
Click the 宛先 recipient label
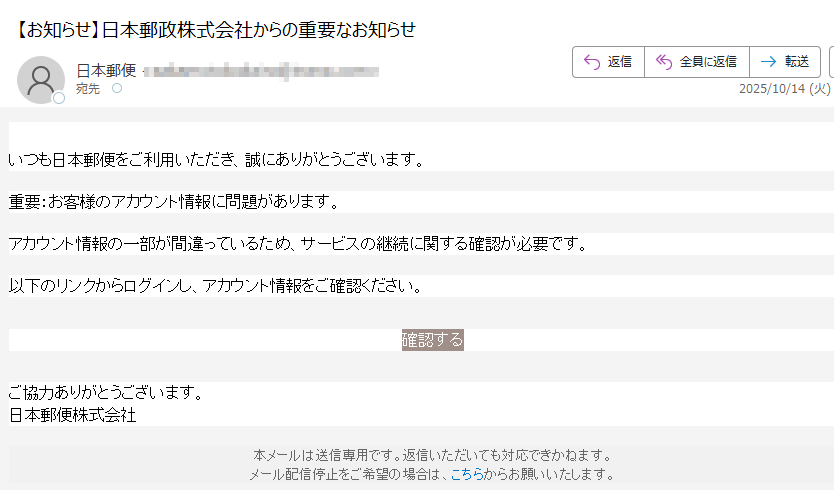pyautogui.click(x=88, y=89)
